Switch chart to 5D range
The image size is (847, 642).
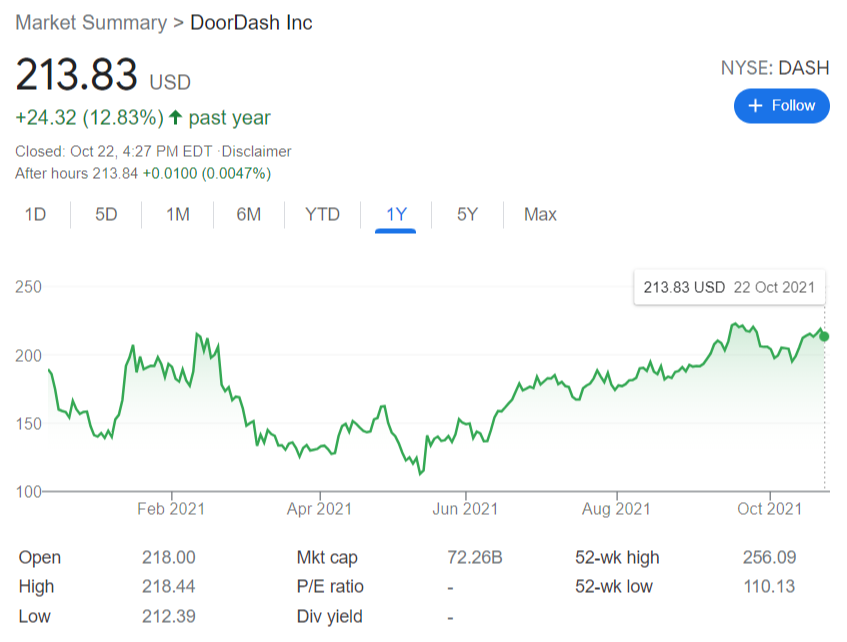[106, 215]
